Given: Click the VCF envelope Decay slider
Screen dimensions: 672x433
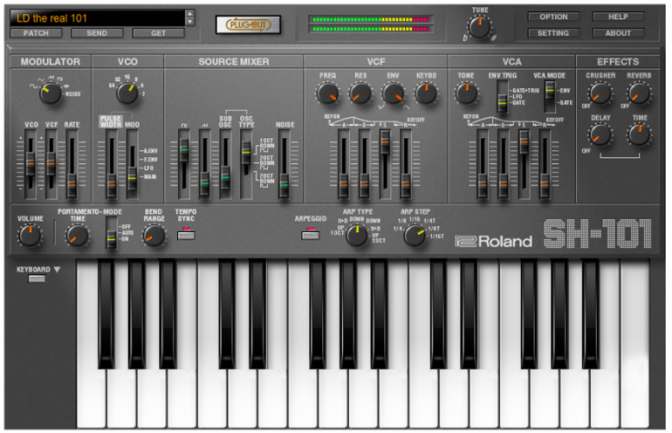Looking at the screenshot, I should pyautogui.click(x=364, y=164).
